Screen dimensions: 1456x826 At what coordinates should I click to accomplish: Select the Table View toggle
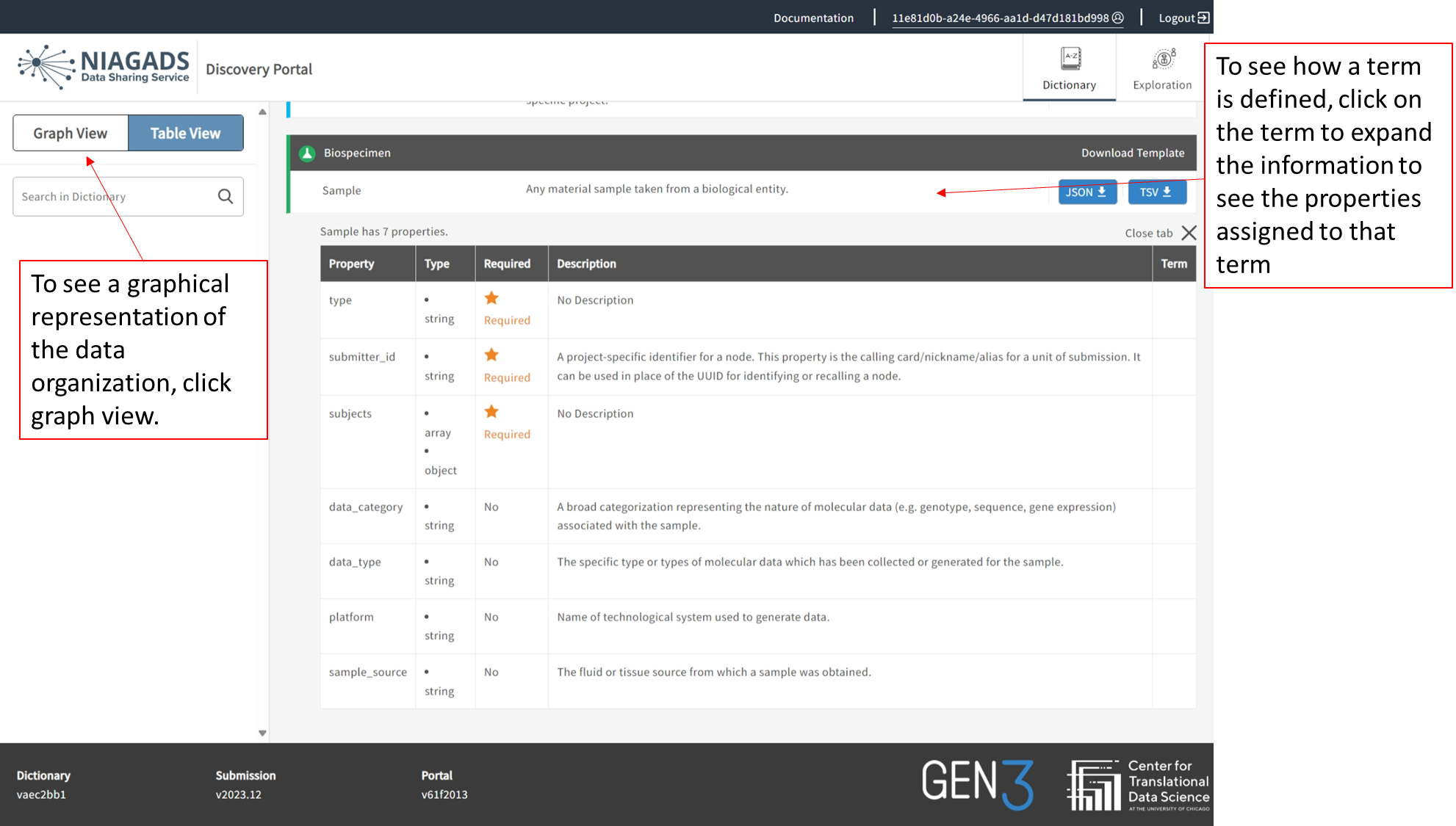point(185,133)
